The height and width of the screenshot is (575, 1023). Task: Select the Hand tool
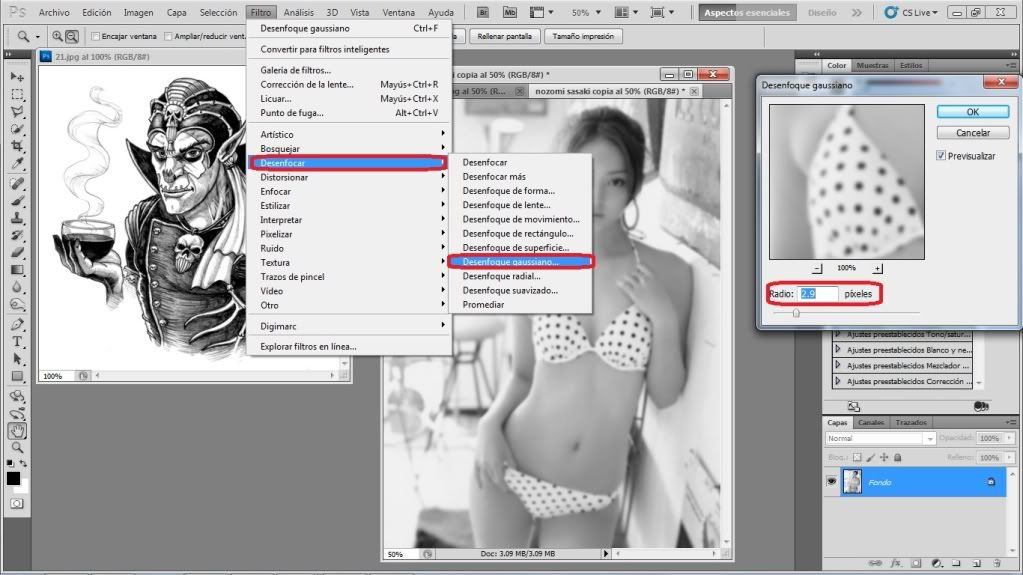(17, 431)
